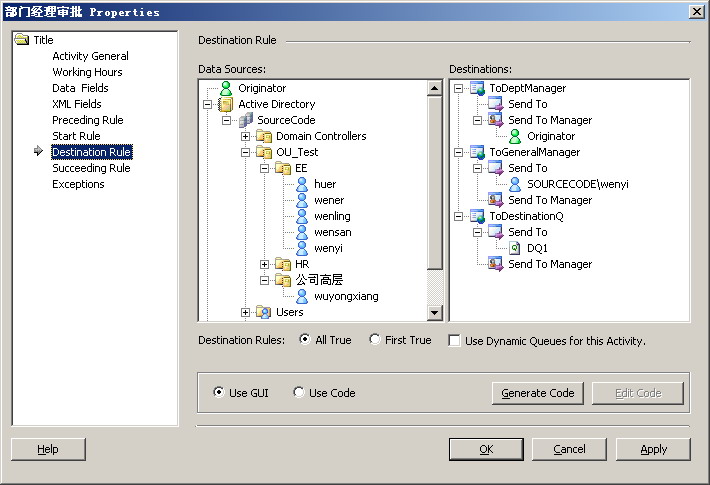Screen dimensions: 710x485
Task: Select the All True radio button
Action: (305, 339)
